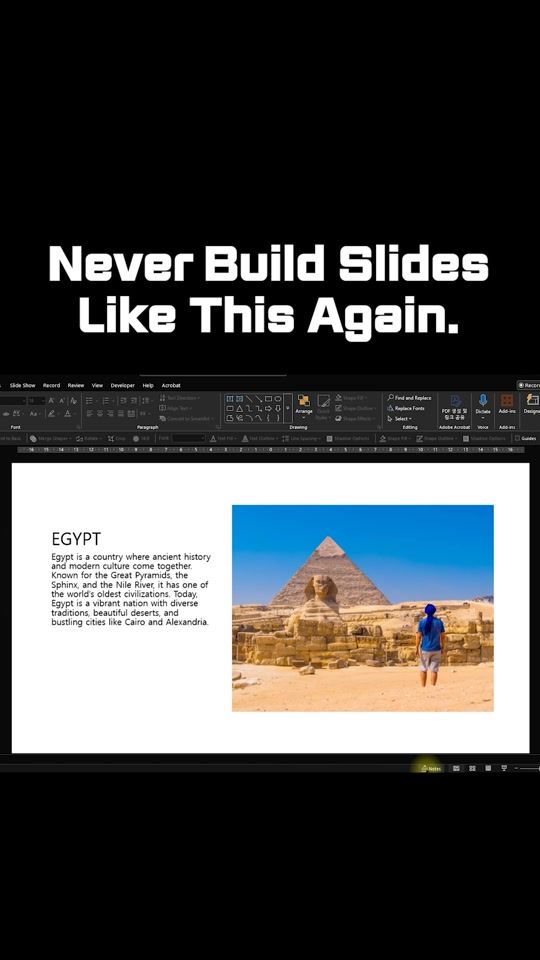Open the Arrange dropdown arrow
The image size is (540, 960).
[x=304, y=416]
